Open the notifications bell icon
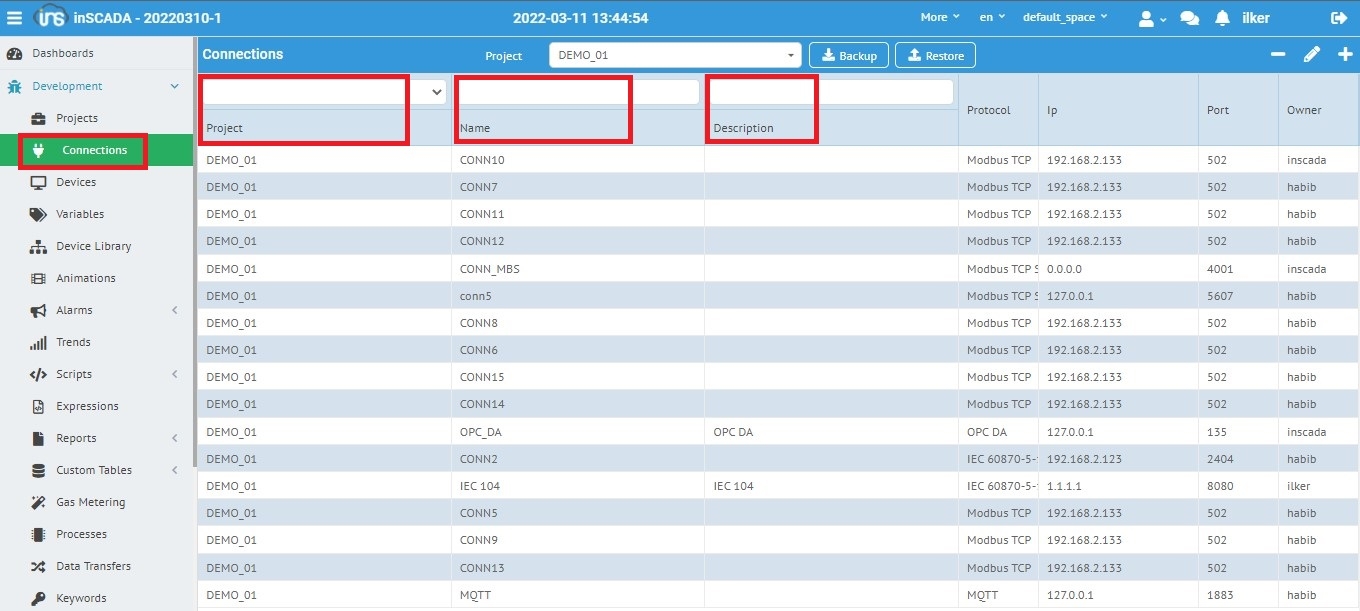1360x611 pixels. click(1222, 18)
